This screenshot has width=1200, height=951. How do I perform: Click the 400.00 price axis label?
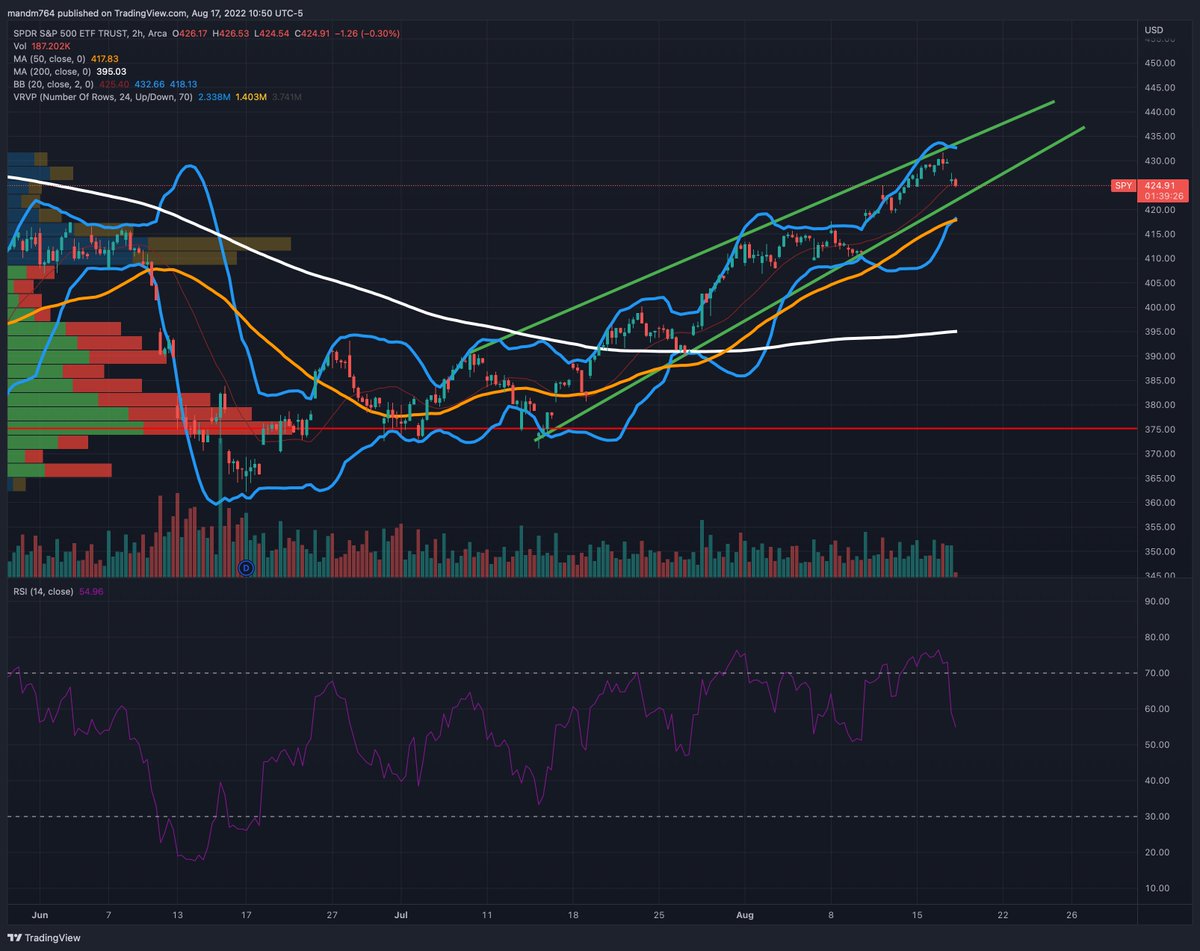(1159, 307)
